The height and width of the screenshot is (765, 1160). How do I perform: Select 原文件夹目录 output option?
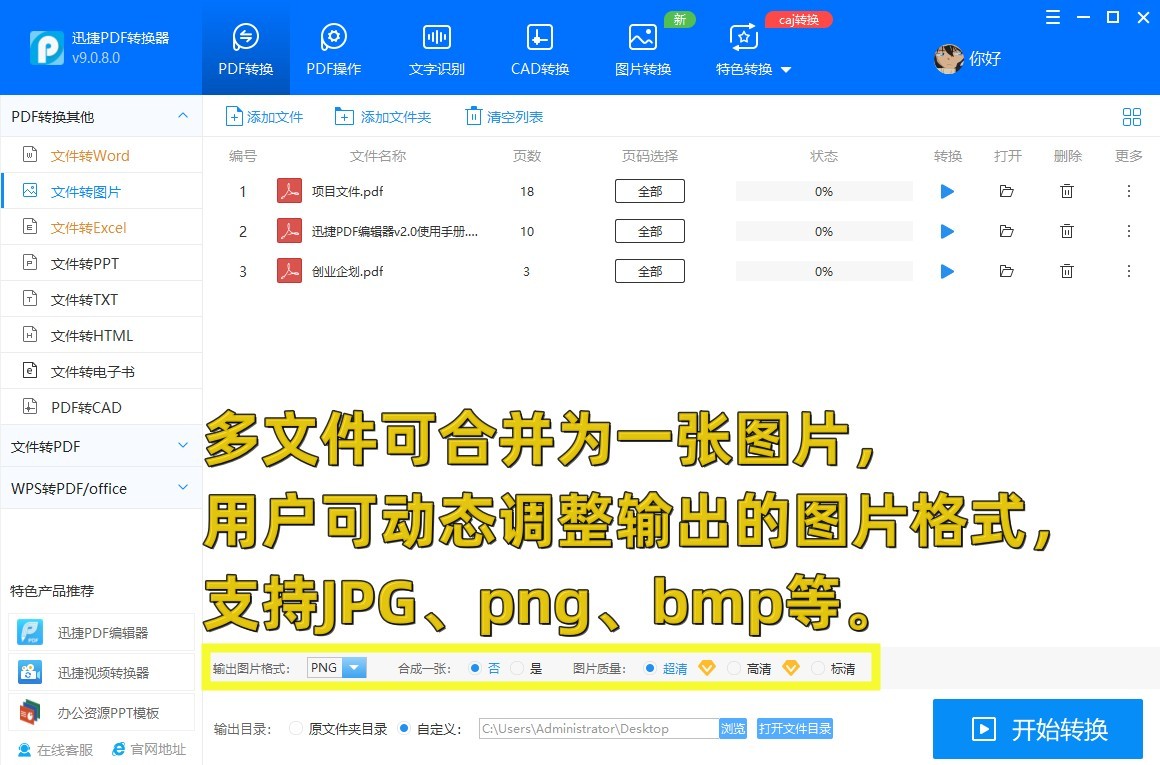[296, 729]
